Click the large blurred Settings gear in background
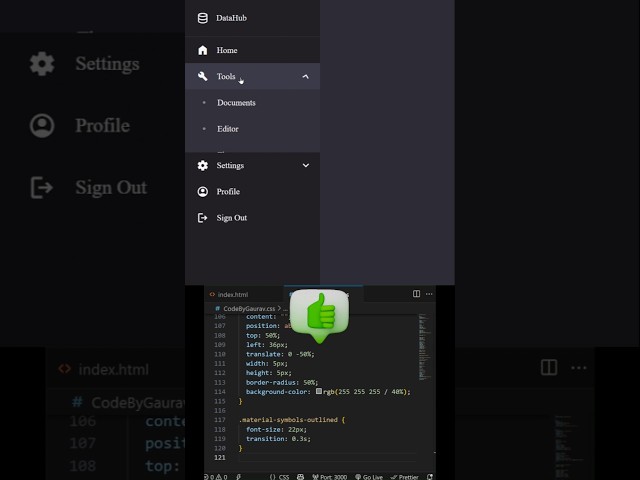Image resolution: width=640 pixels, height=480 pixels. (42, 64)
